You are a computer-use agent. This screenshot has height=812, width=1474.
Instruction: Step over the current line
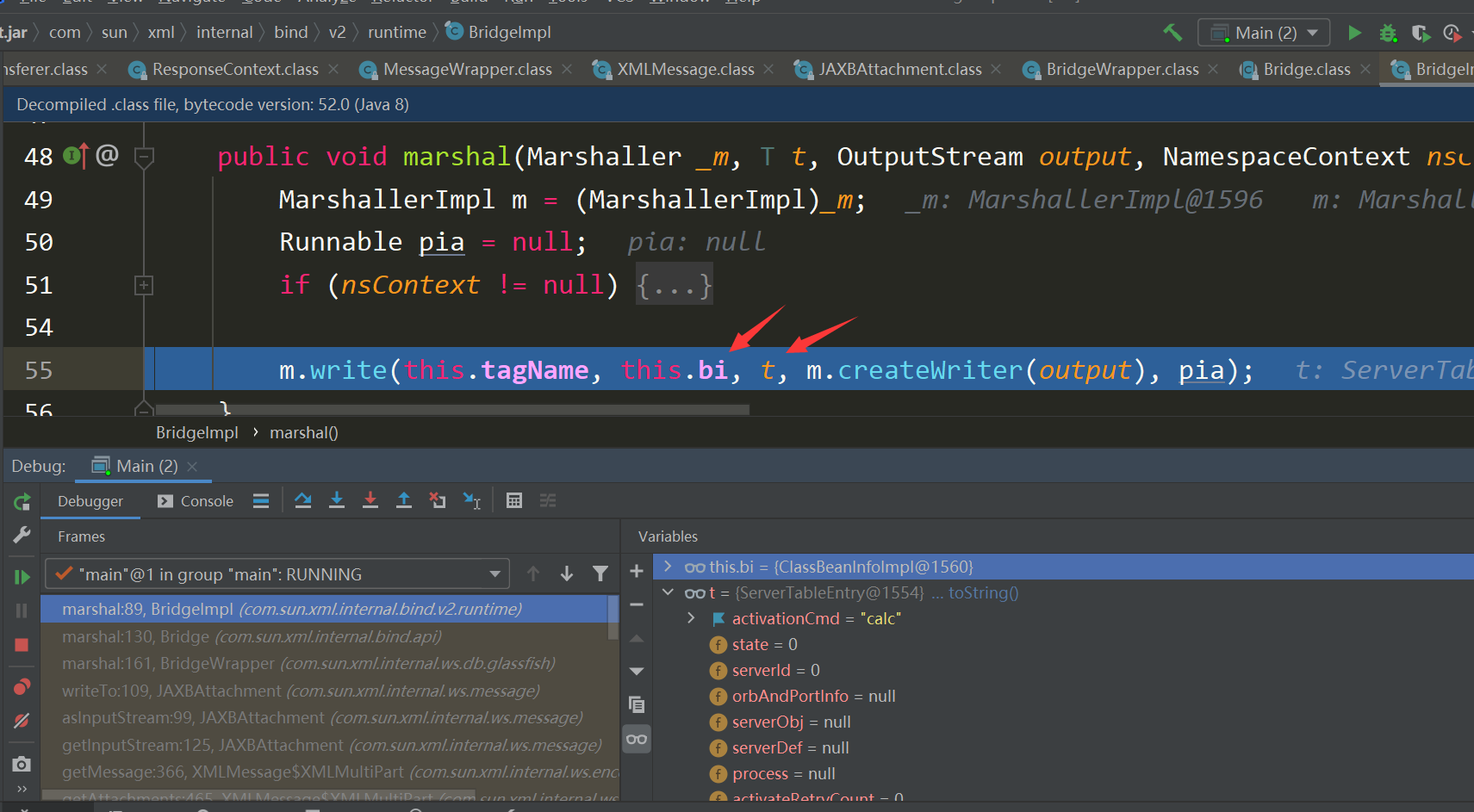pyautogui.click(x=302, y=499)
